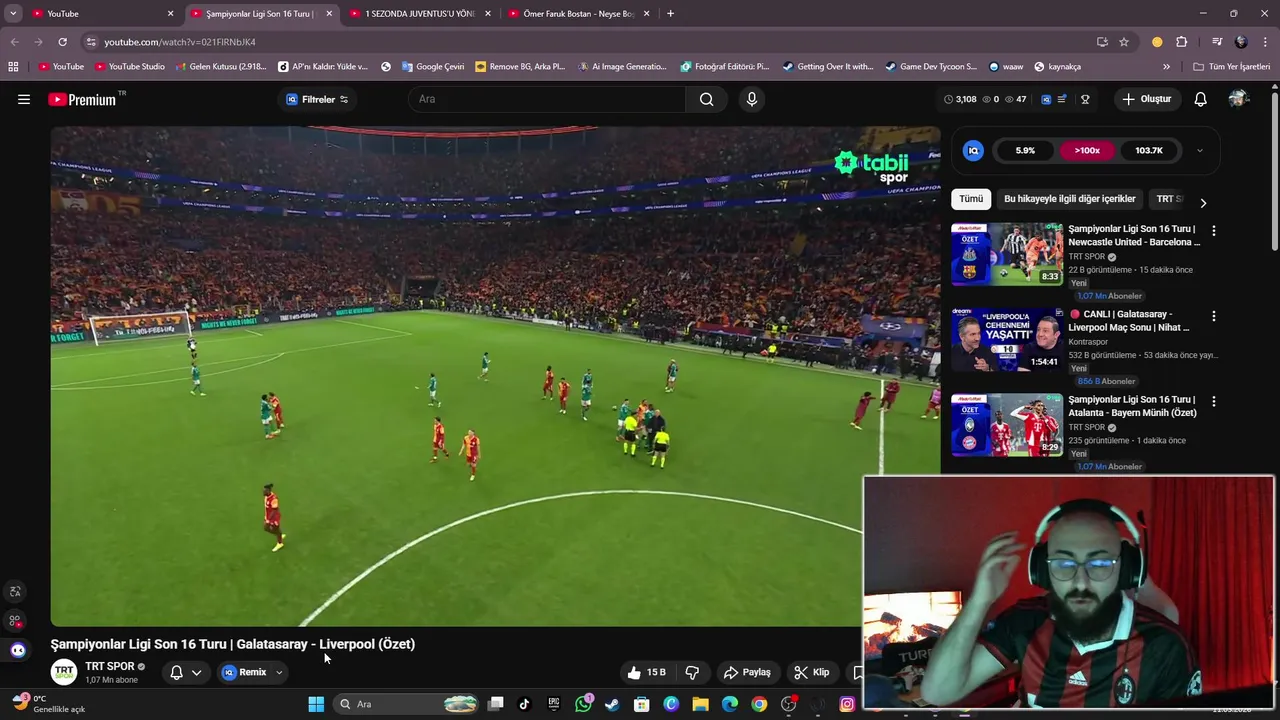The image size is (1280, 720).
Task: Click the Oluştur create button
Action: tap(1146, 99)
